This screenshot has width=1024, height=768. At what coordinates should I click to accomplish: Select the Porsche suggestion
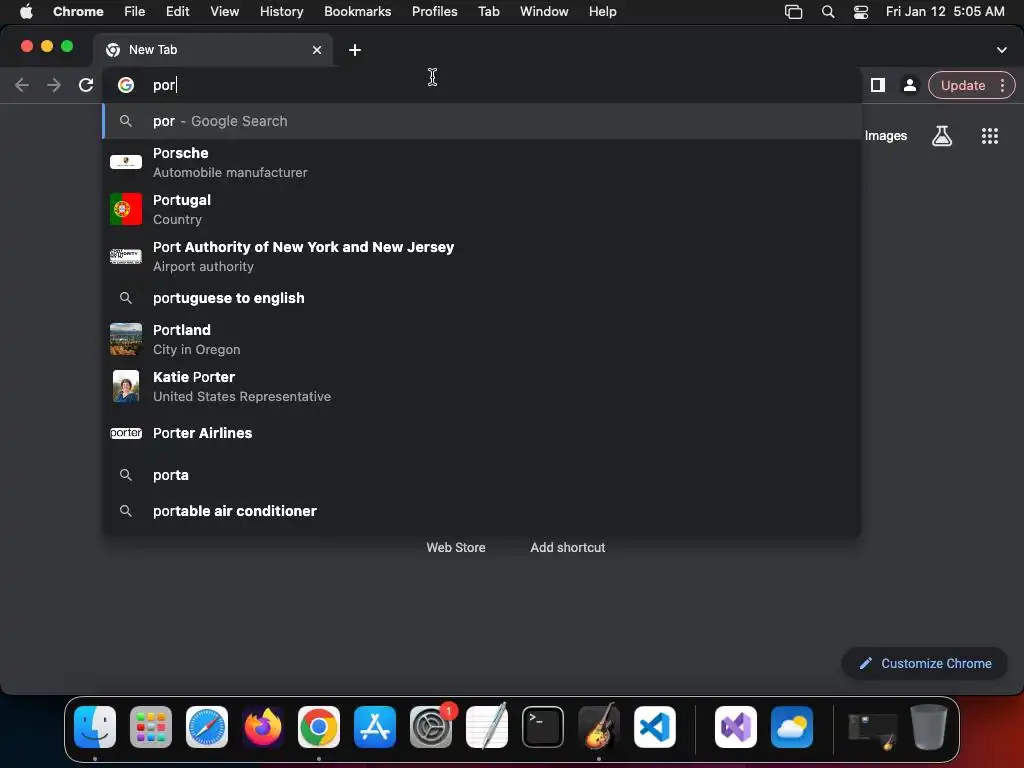click(x=482, y=162)
